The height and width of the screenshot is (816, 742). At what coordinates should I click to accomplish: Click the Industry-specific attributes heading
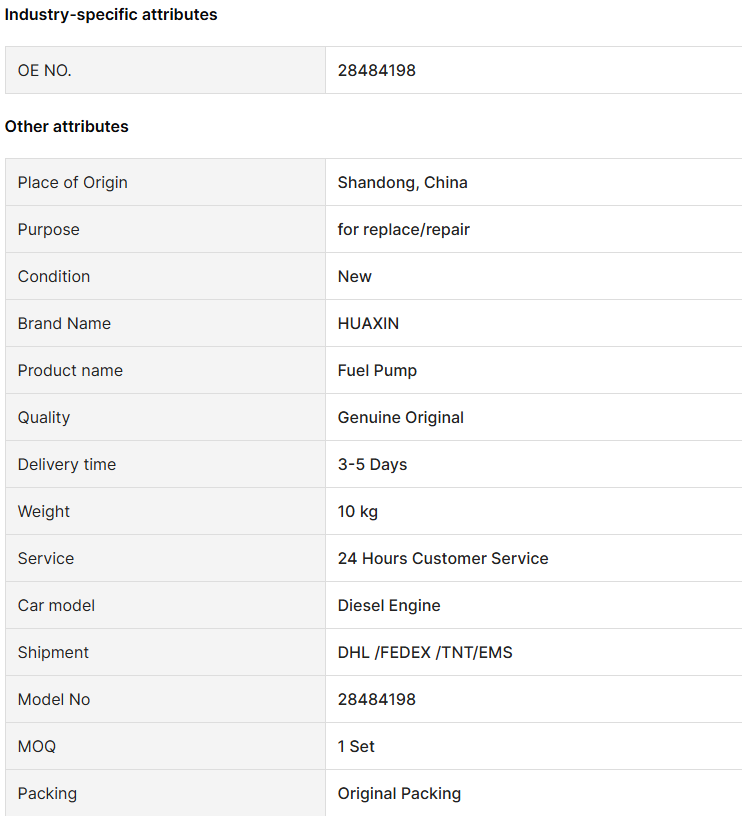pyautogui.click(x=111, y=15)
